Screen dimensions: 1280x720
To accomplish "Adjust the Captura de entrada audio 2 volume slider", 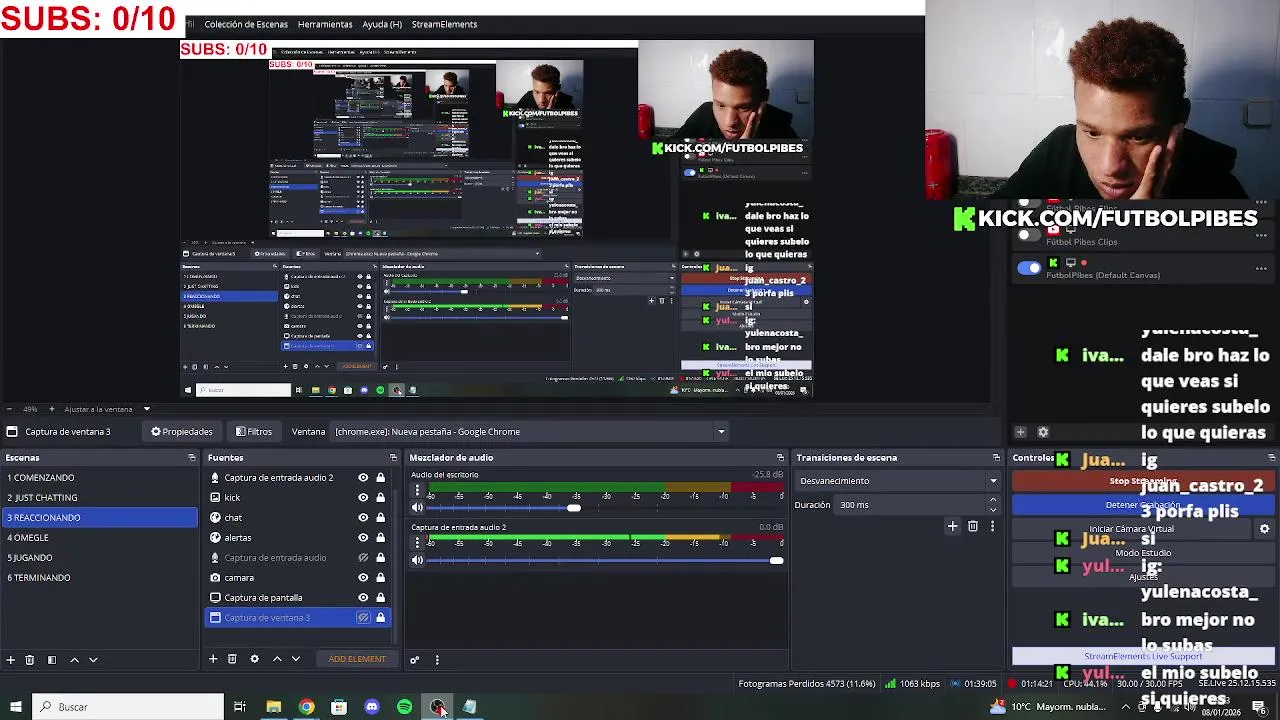I will [x=776, y=560].
